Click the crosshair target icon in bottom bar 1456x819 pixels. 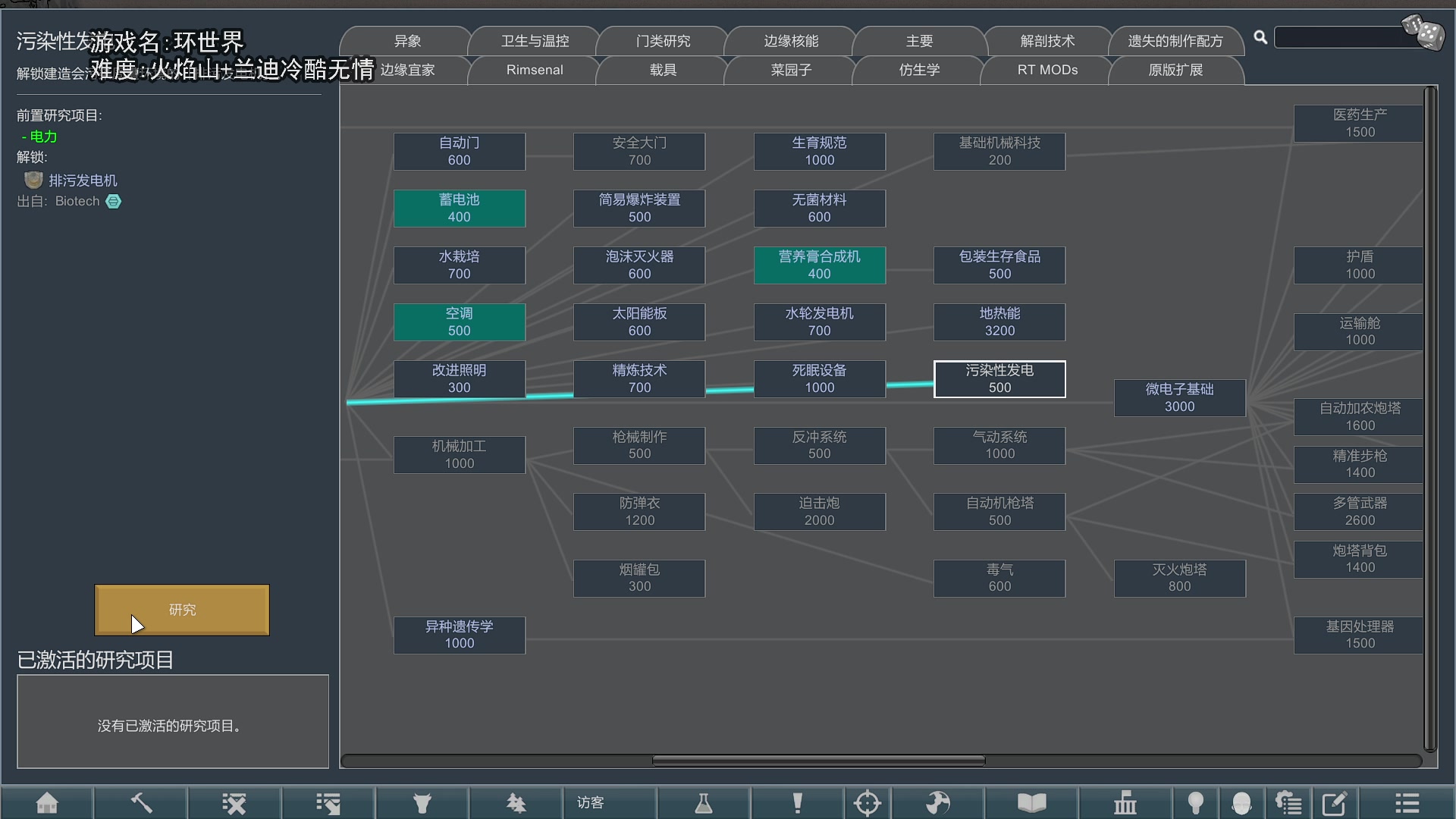click(x=867, y=802)
